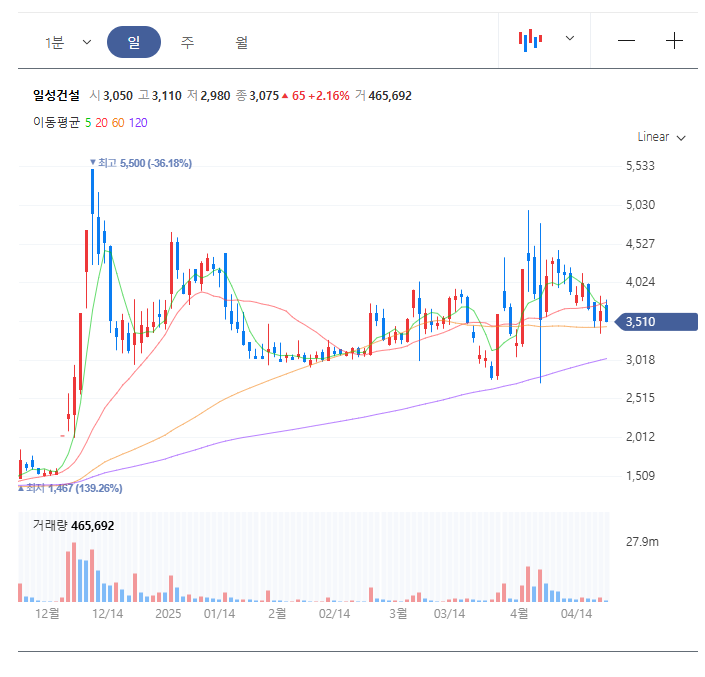
Task: Click the 5-day moving average label
Action: (x=88, y=123)
